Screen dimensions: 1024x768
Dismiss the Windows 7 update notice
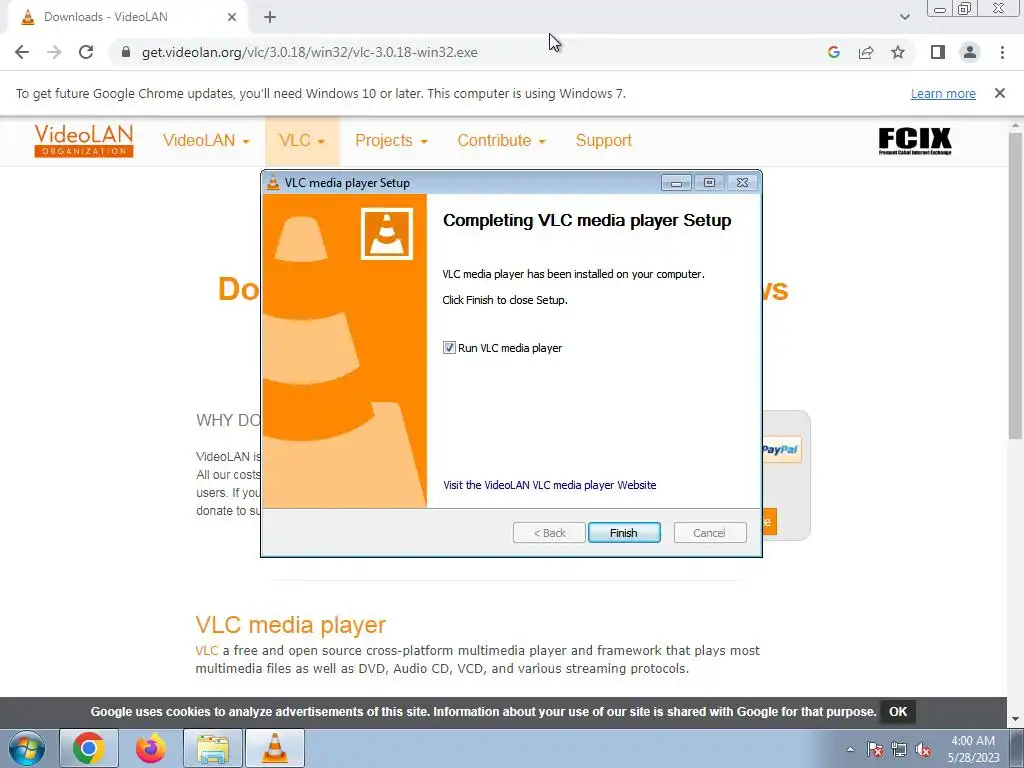click(x=999, y=93)
